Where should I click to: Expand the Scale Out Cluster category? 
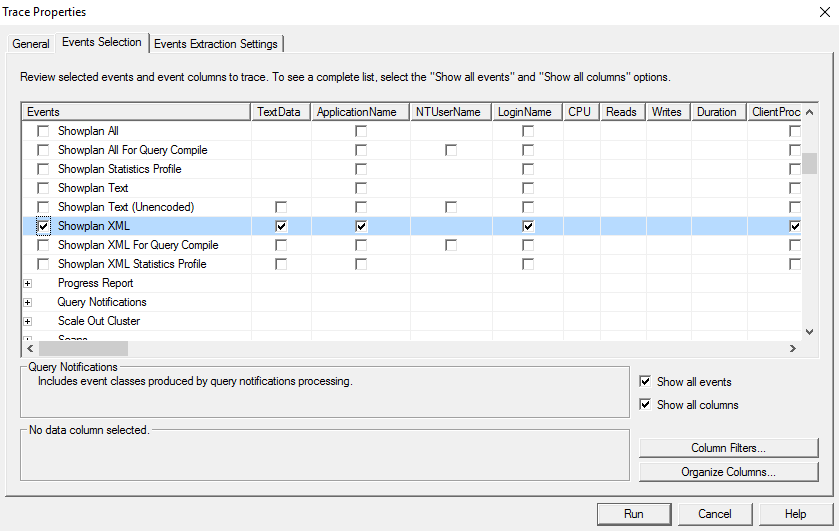pyautogui.click(x=28, y=321)
